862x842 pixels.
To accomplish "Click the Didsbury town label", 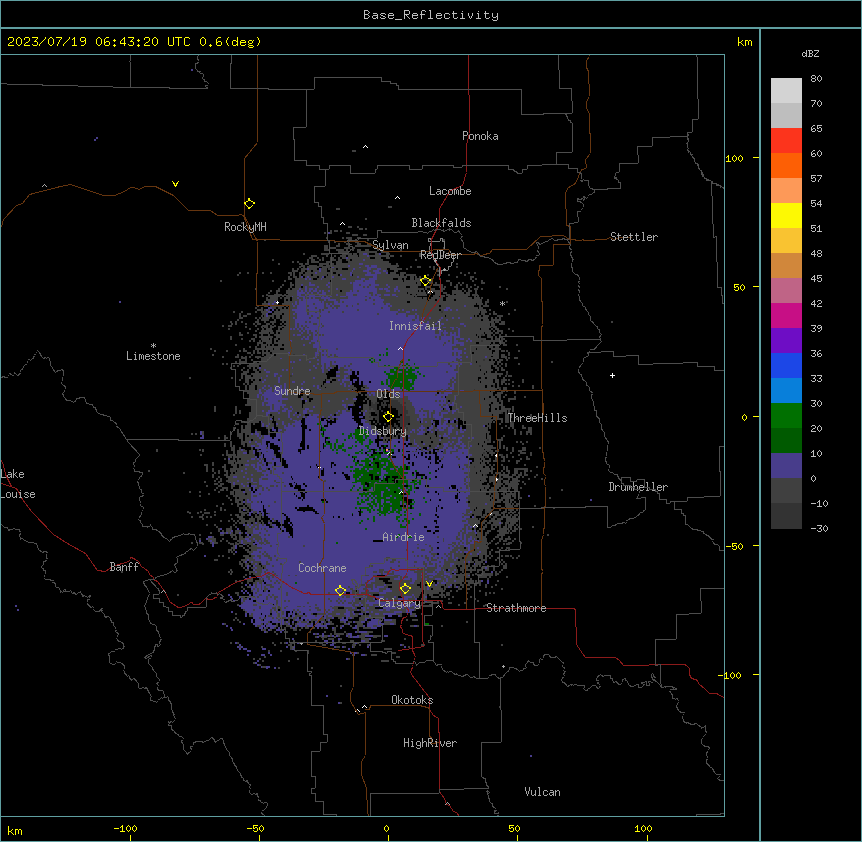I will [383, 431].
